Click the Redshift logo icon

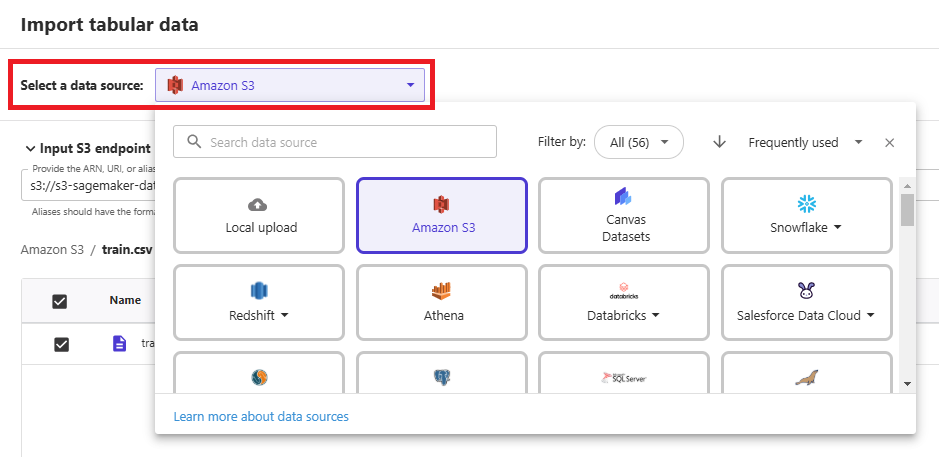(259, 291)
